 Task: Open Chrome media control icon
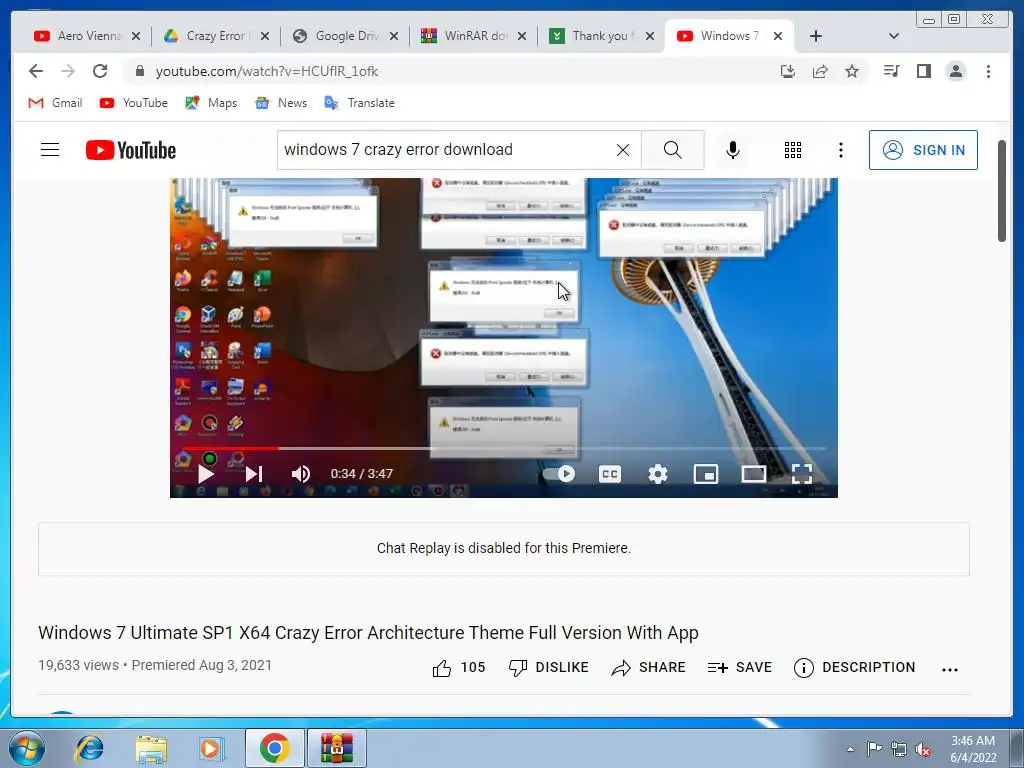(891, 71)
